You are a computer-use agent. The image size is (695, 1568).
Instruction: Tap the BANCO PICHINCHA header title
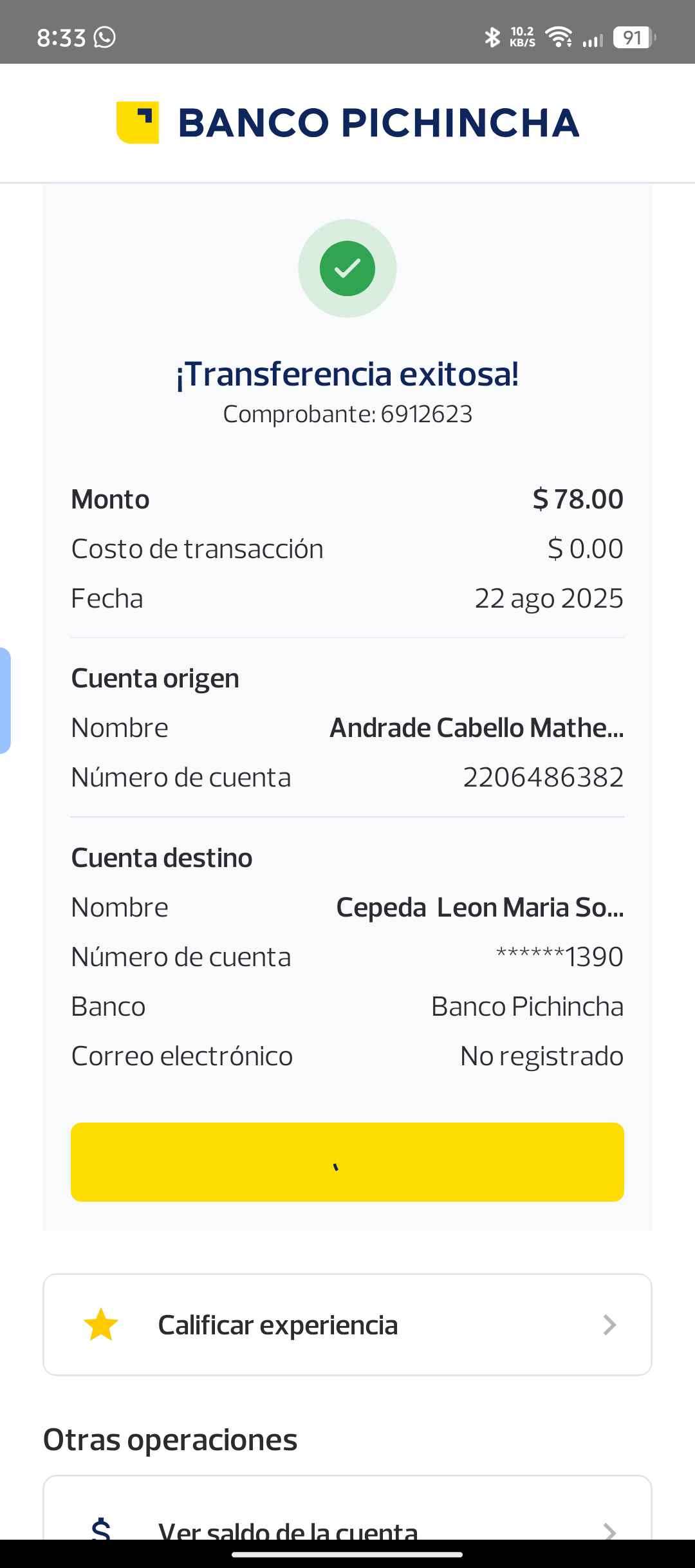[378, 122]
